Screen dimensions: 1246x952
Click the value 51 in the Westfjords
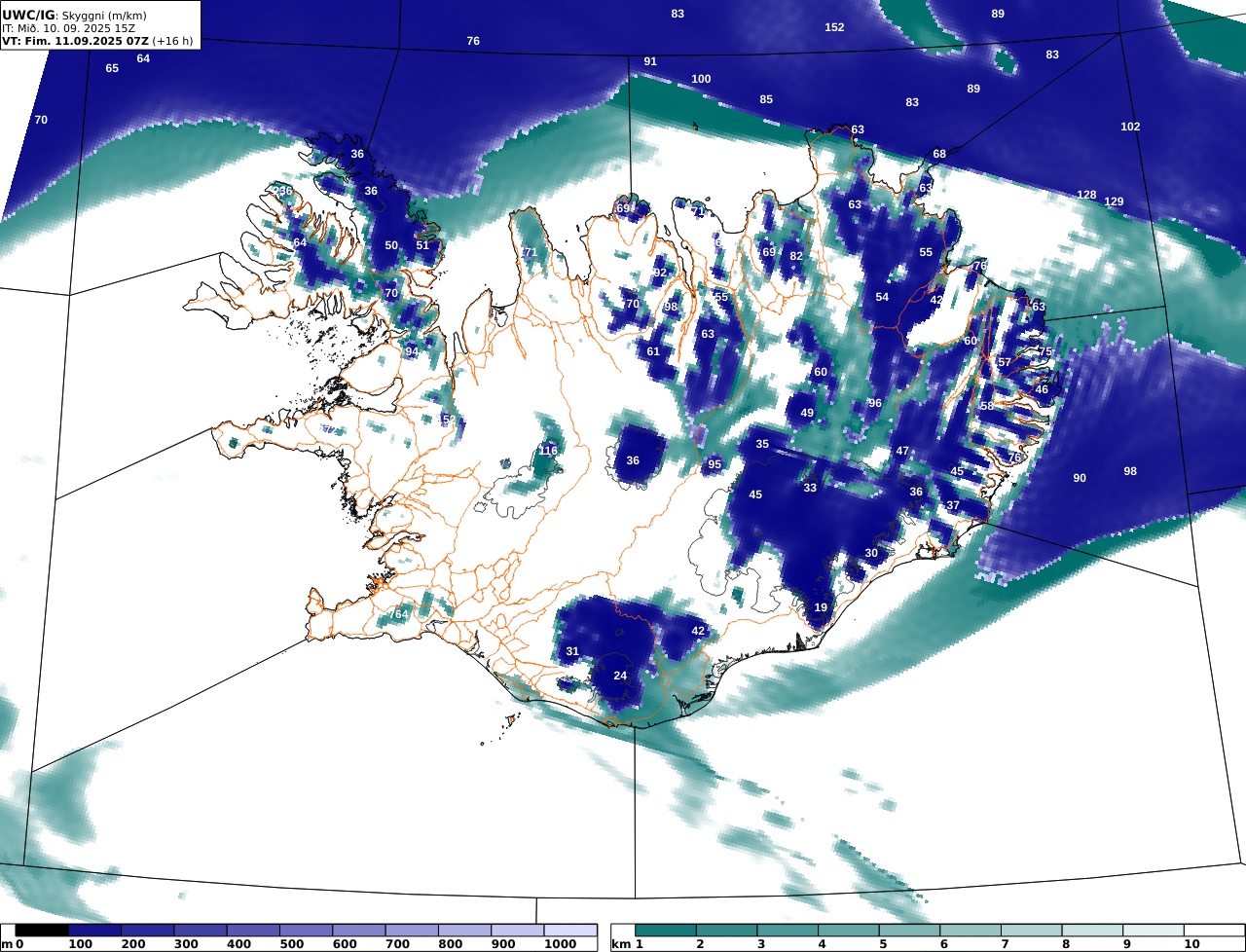click(x=422, y=245)
